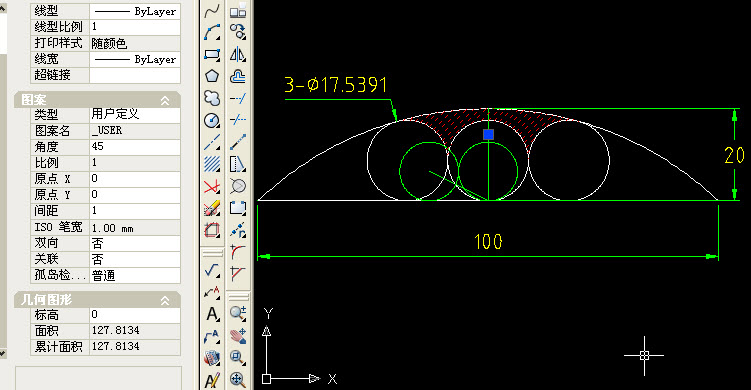Select the Arc drawing tool
This screenshot has height=390, width=751.
click(212, 33)
